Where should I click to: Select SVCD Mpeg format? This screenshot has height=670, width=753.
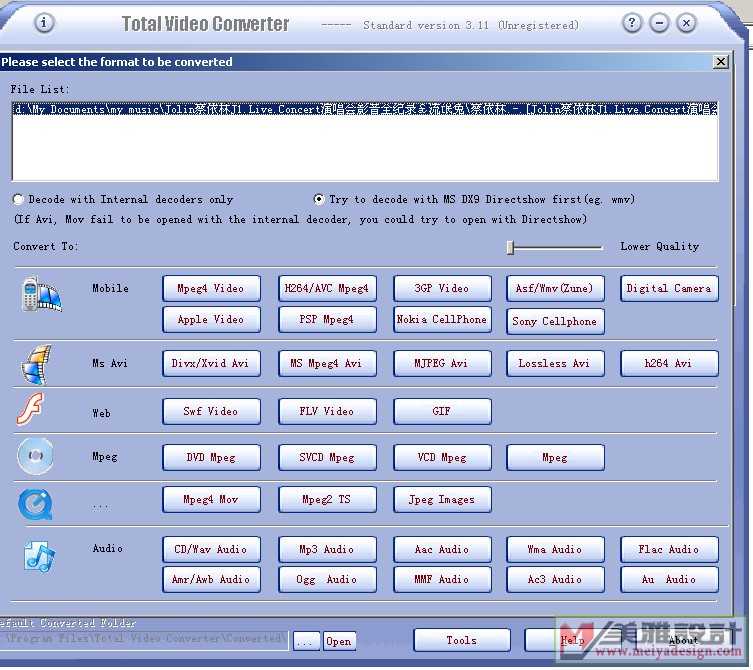(327, 457)
